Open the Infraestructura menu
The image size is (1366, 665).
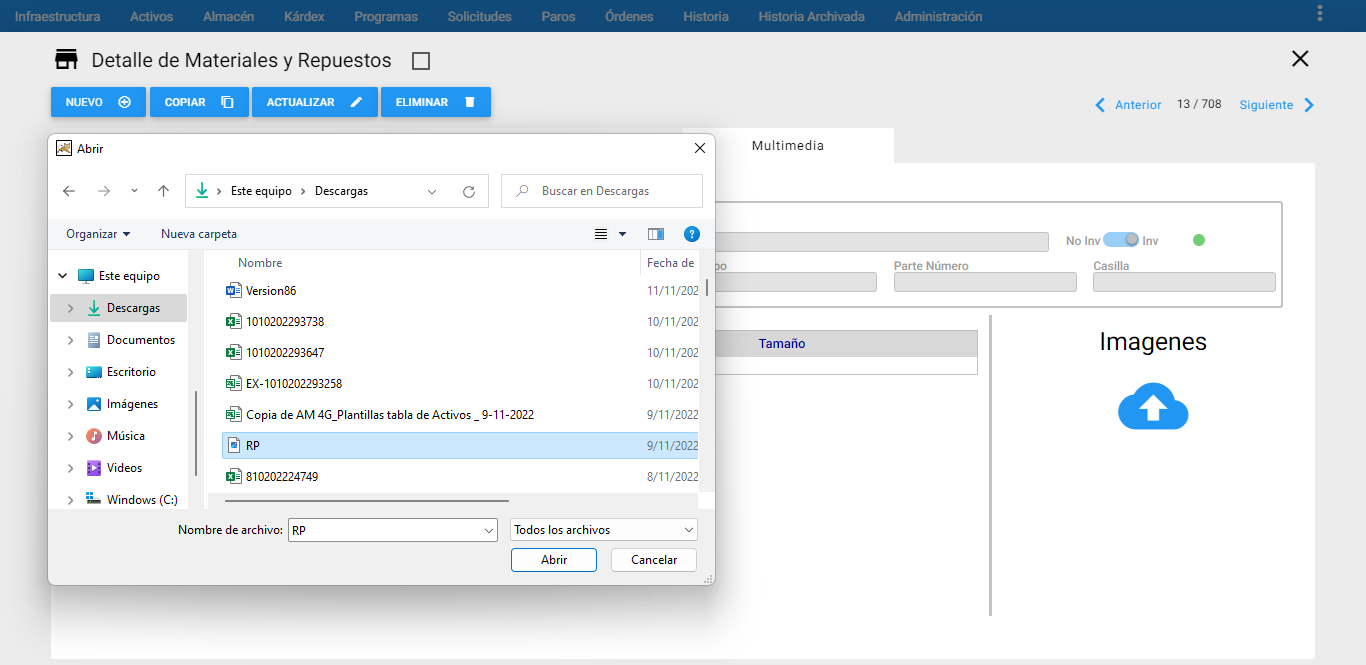click(x=57, y=16)
